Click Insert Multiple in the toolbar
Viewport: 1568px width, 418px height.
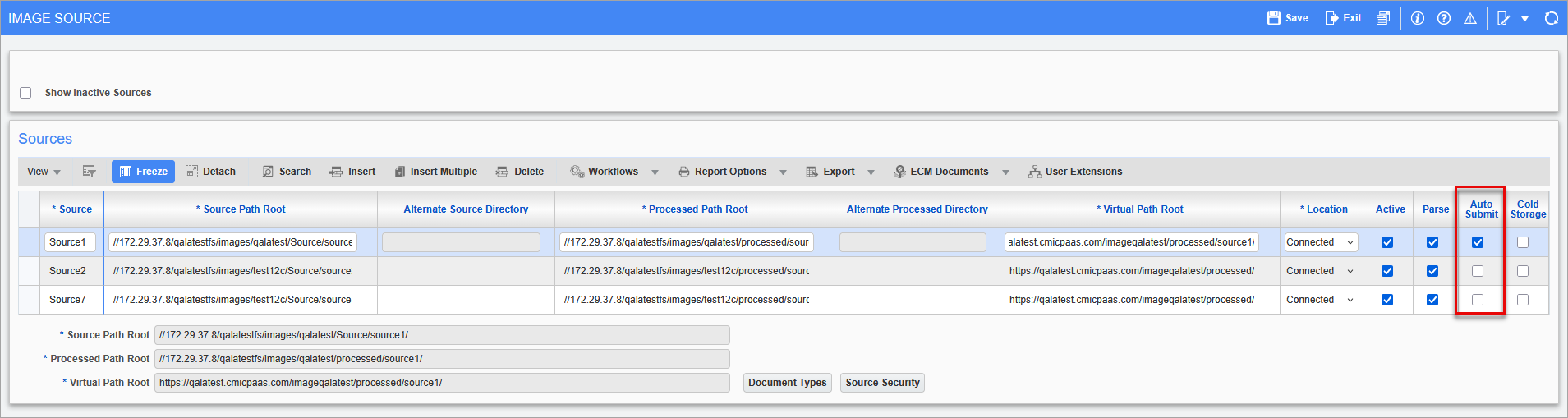436,172
